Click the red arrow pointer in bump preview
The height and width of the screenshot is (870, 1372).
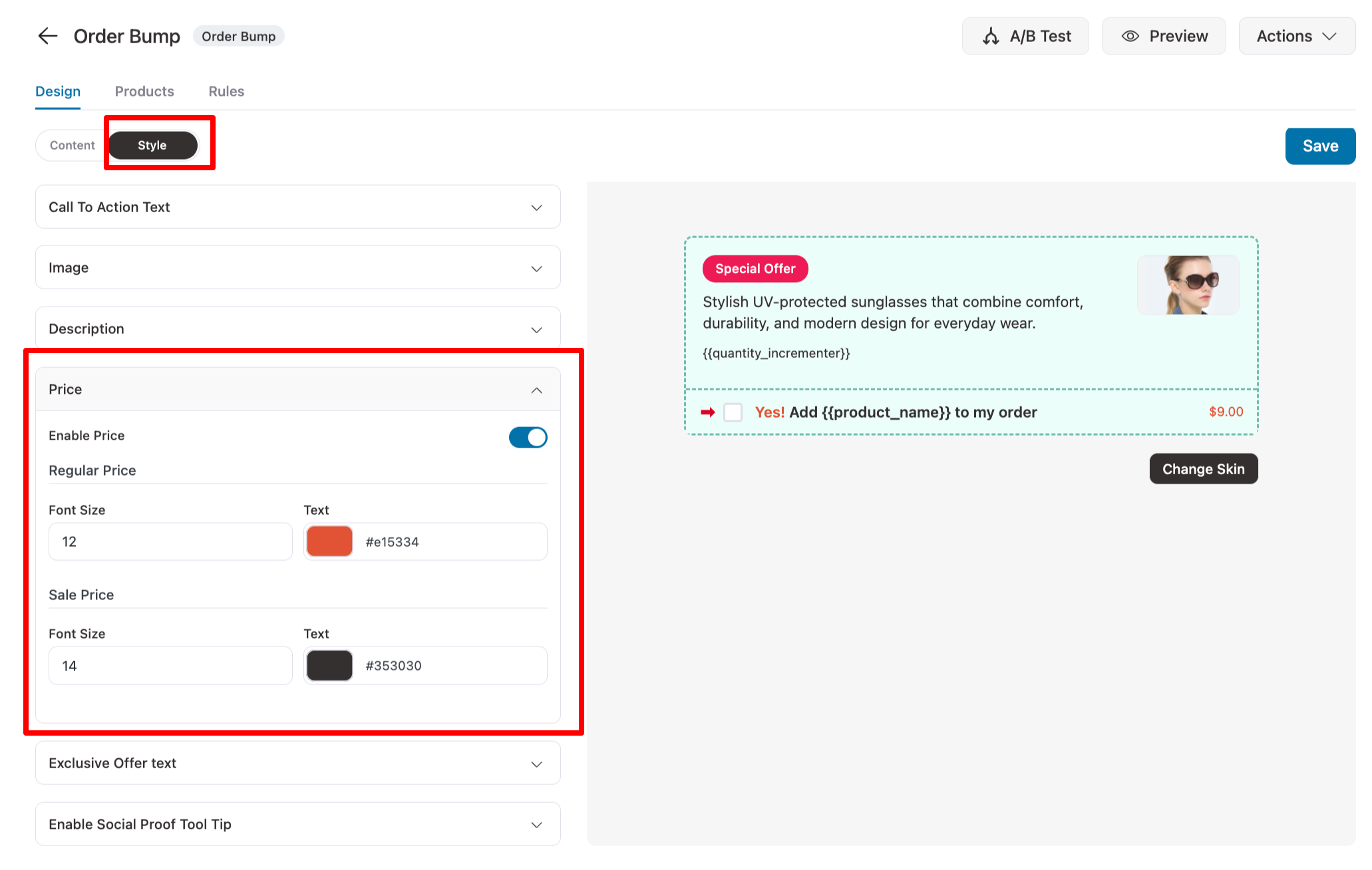(x=707, y=412)
